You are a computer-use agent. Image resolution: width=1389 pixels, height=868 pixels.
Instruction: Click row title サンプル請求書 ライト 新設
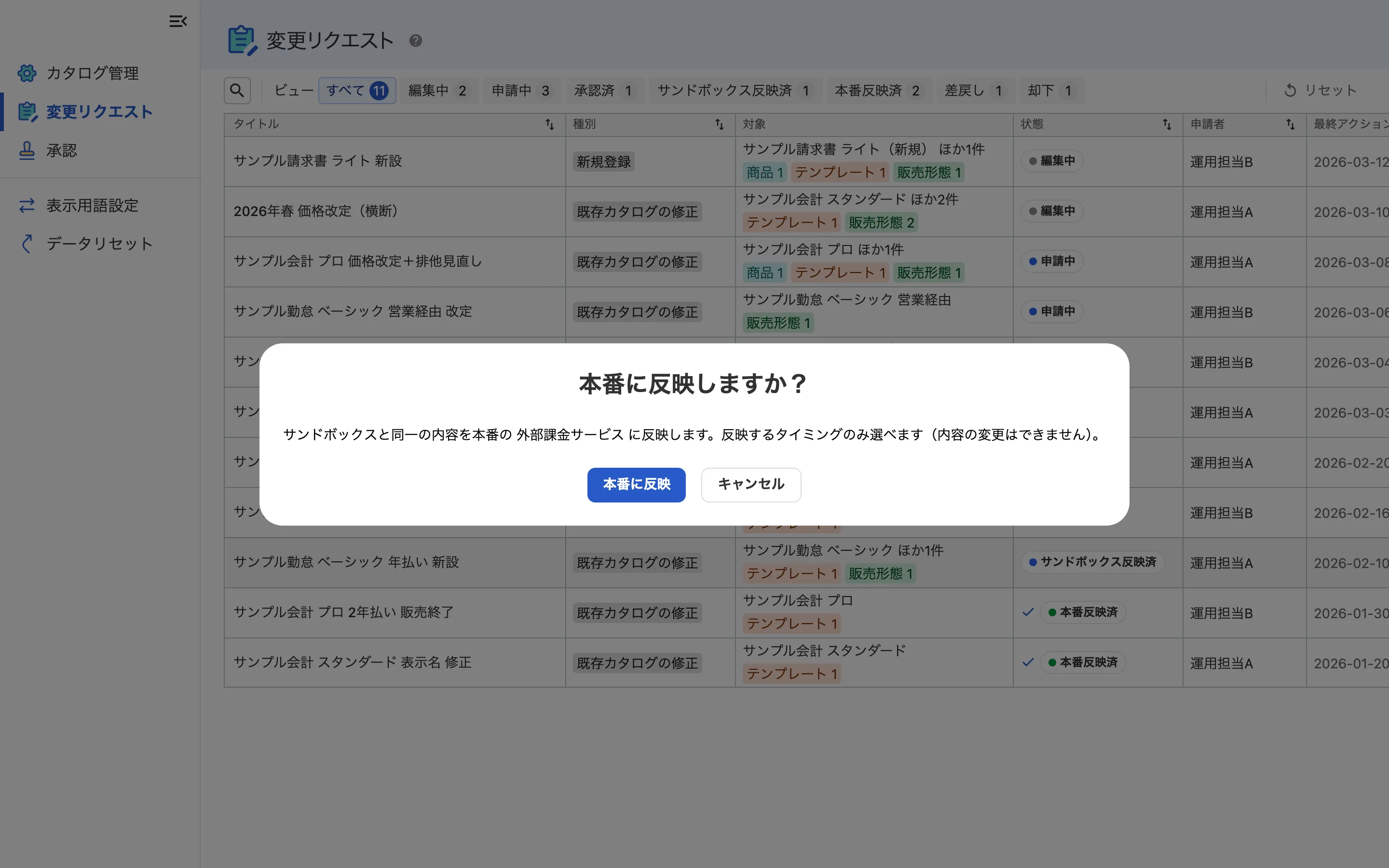317,162
